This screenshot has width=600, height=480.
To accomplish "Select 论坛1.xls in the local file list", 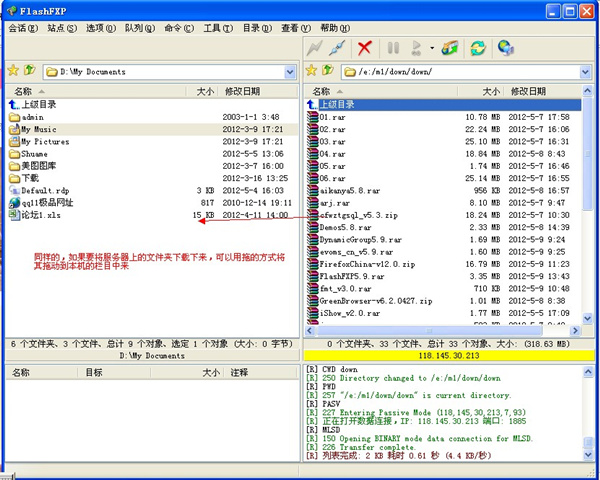I will tap(41, 214).
